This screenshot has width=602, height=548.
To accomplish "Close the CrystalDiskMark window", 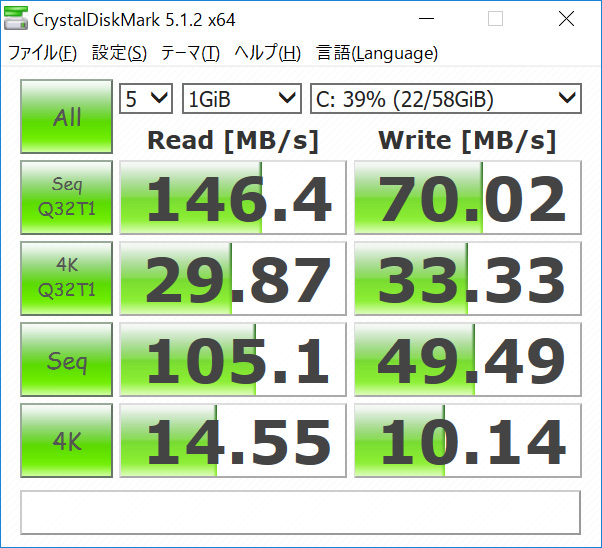I will click(566, 18).
